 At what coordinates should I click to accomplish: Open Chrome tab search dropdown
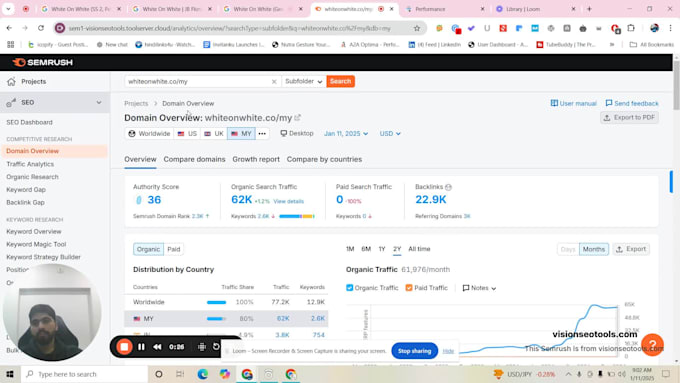pyautogui.click(x=8, y=9)
